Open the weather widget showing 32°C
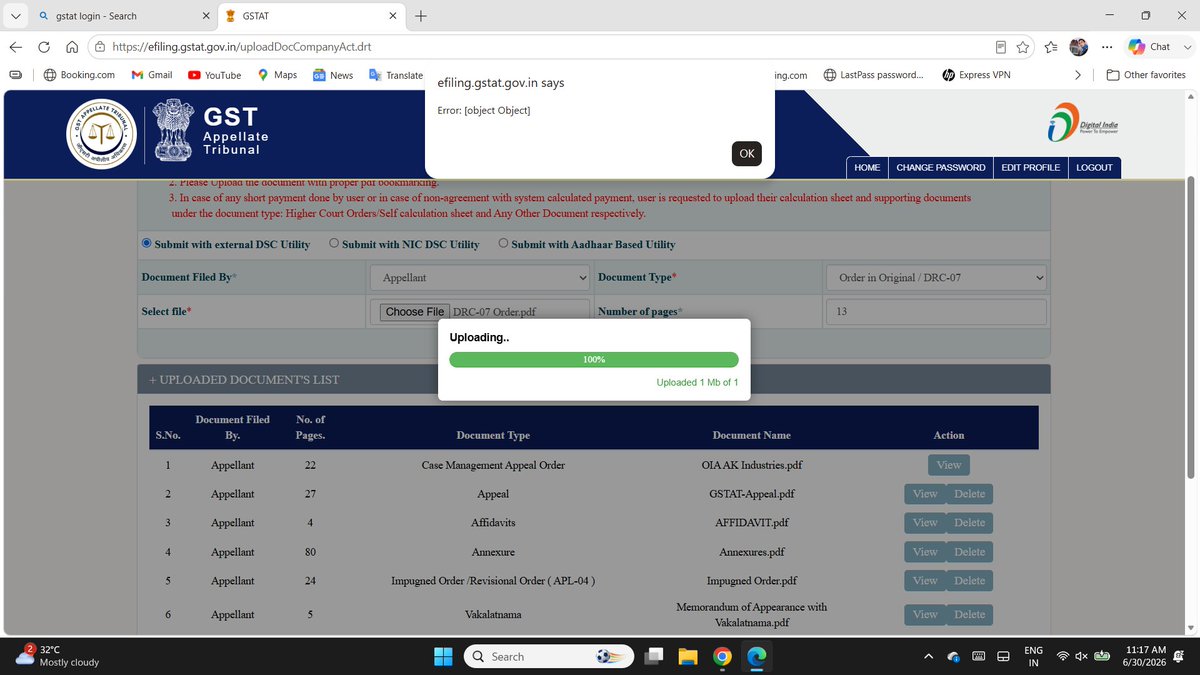 point(58,656)
